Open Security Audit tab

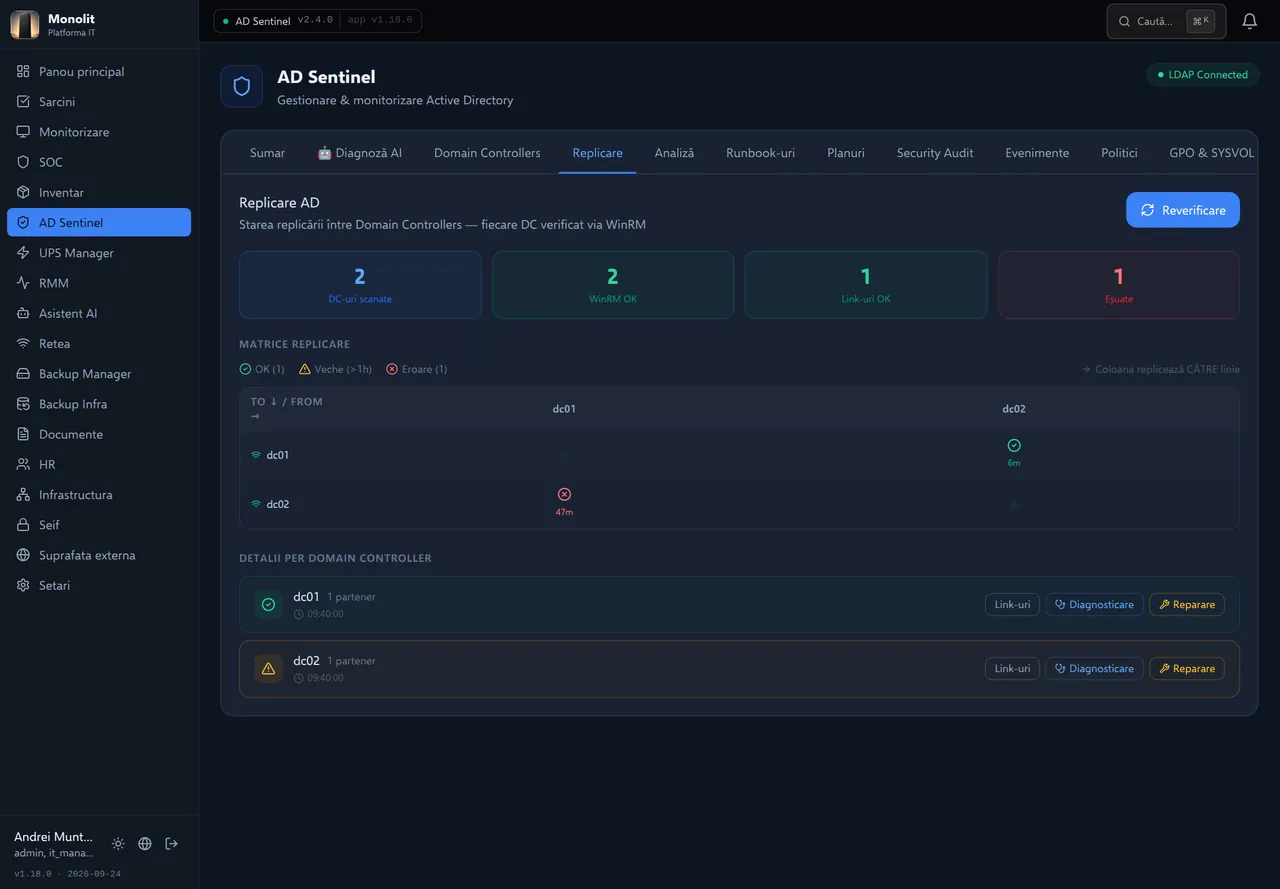935,153
